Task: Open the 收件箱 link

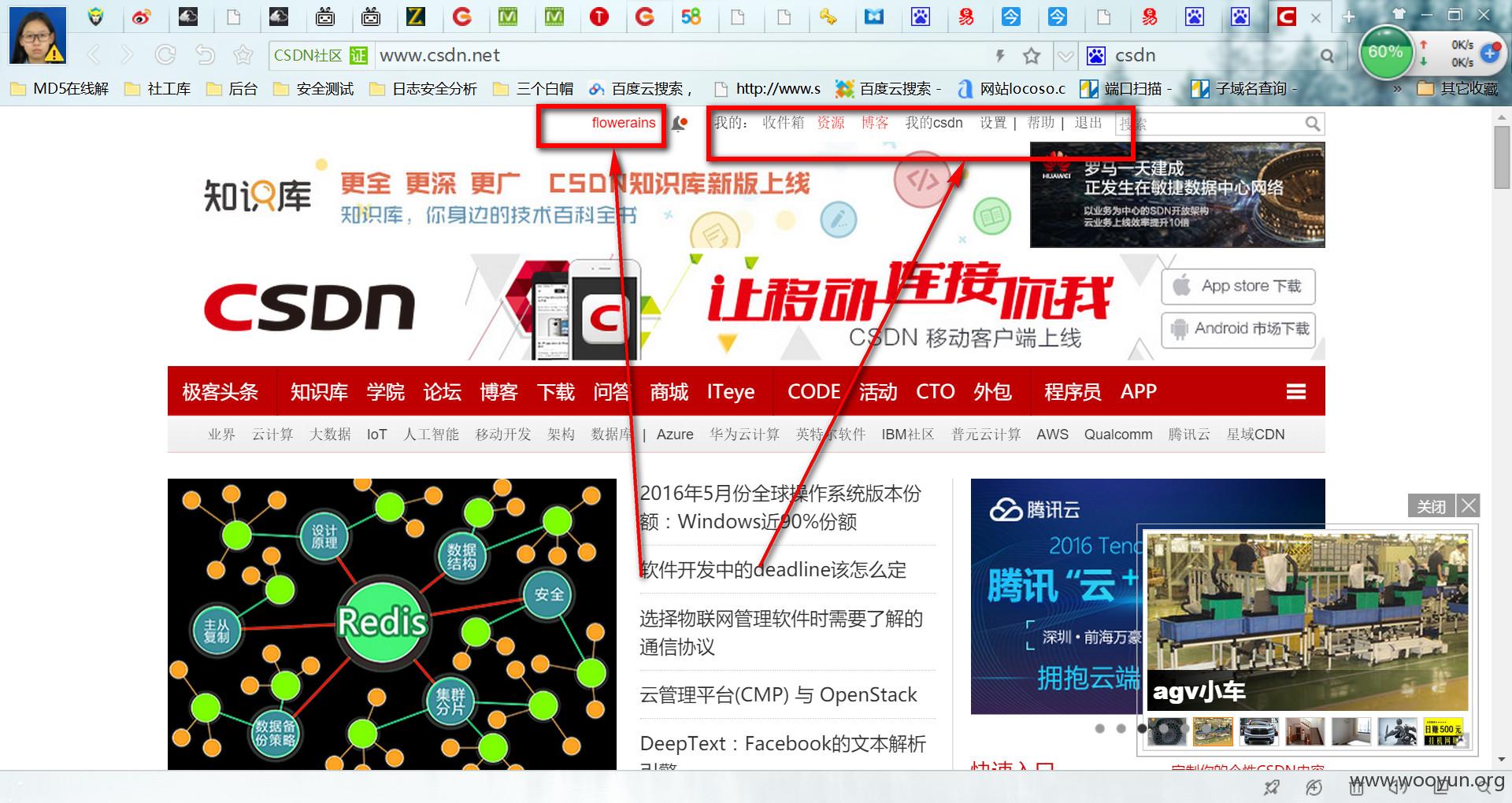Action: [783, 123]
